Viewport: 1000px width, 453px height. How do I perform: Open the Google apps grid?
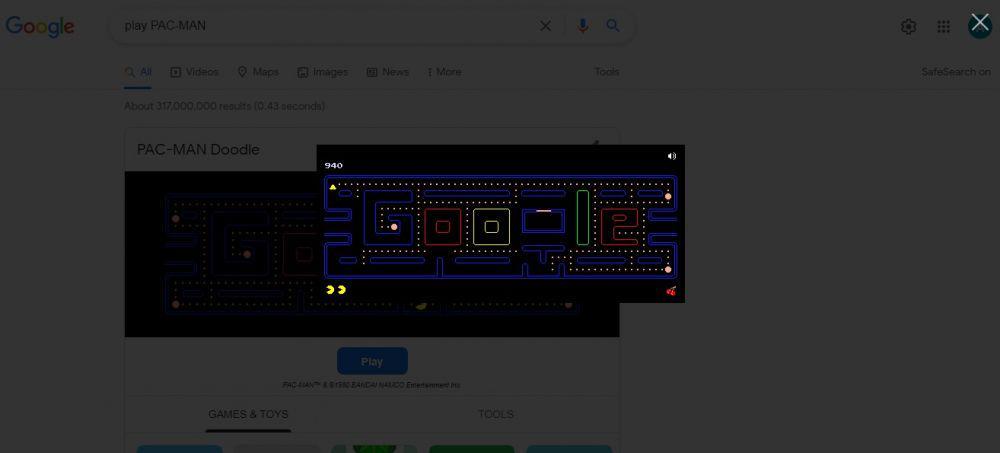[943, 26]
